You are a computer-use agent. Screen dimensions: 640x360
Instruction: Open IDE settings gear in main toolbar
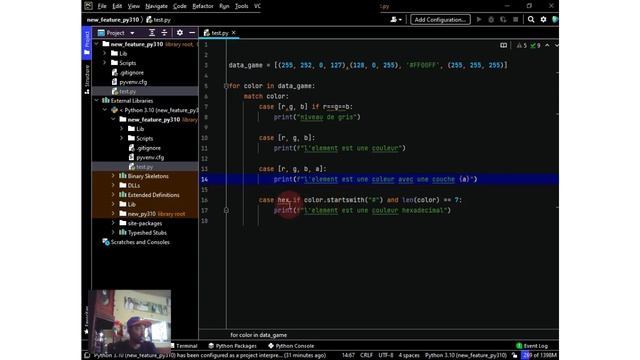543,19
